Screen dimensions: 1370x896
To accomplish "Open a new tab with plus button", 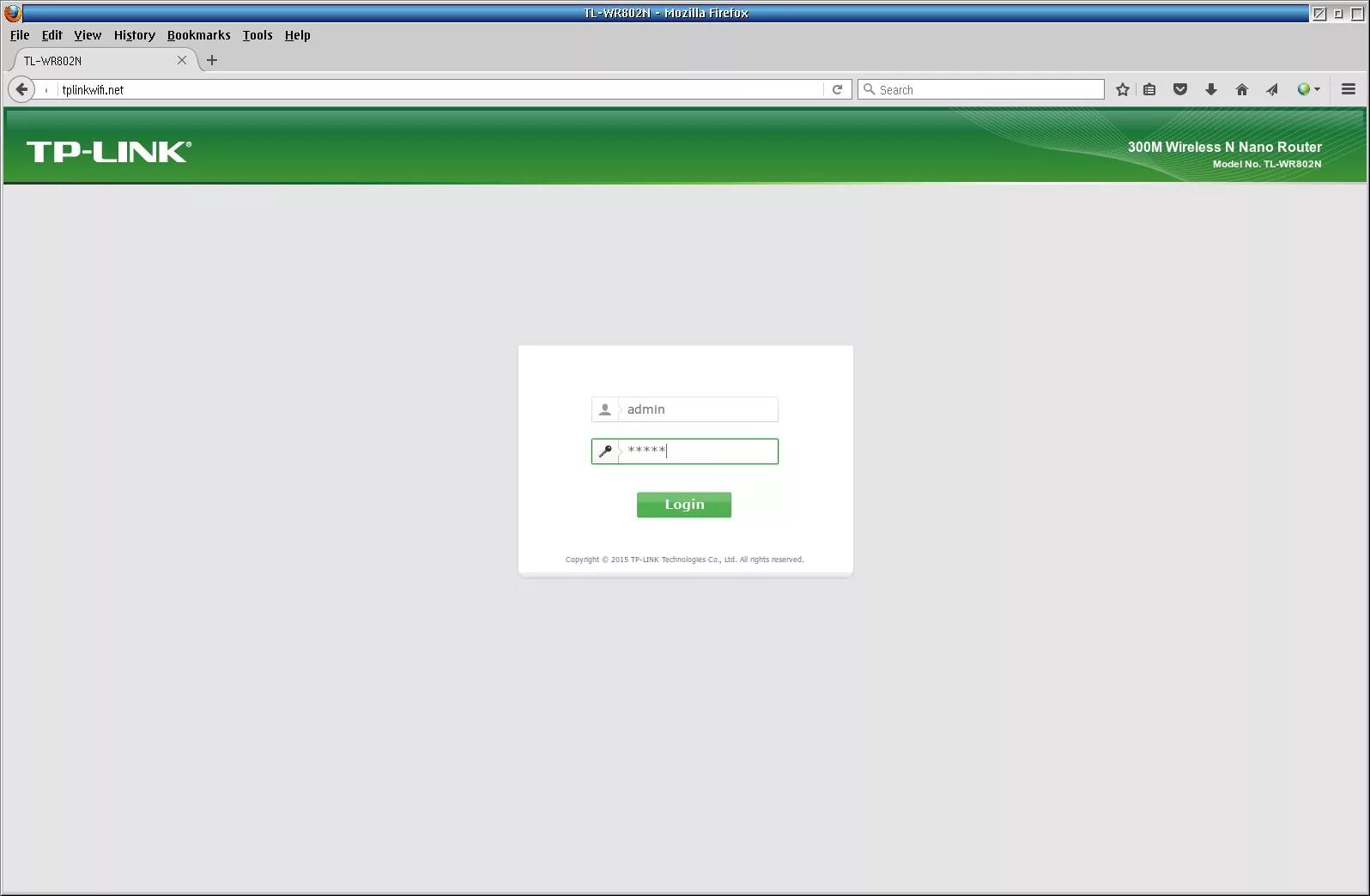I will 212,60.
